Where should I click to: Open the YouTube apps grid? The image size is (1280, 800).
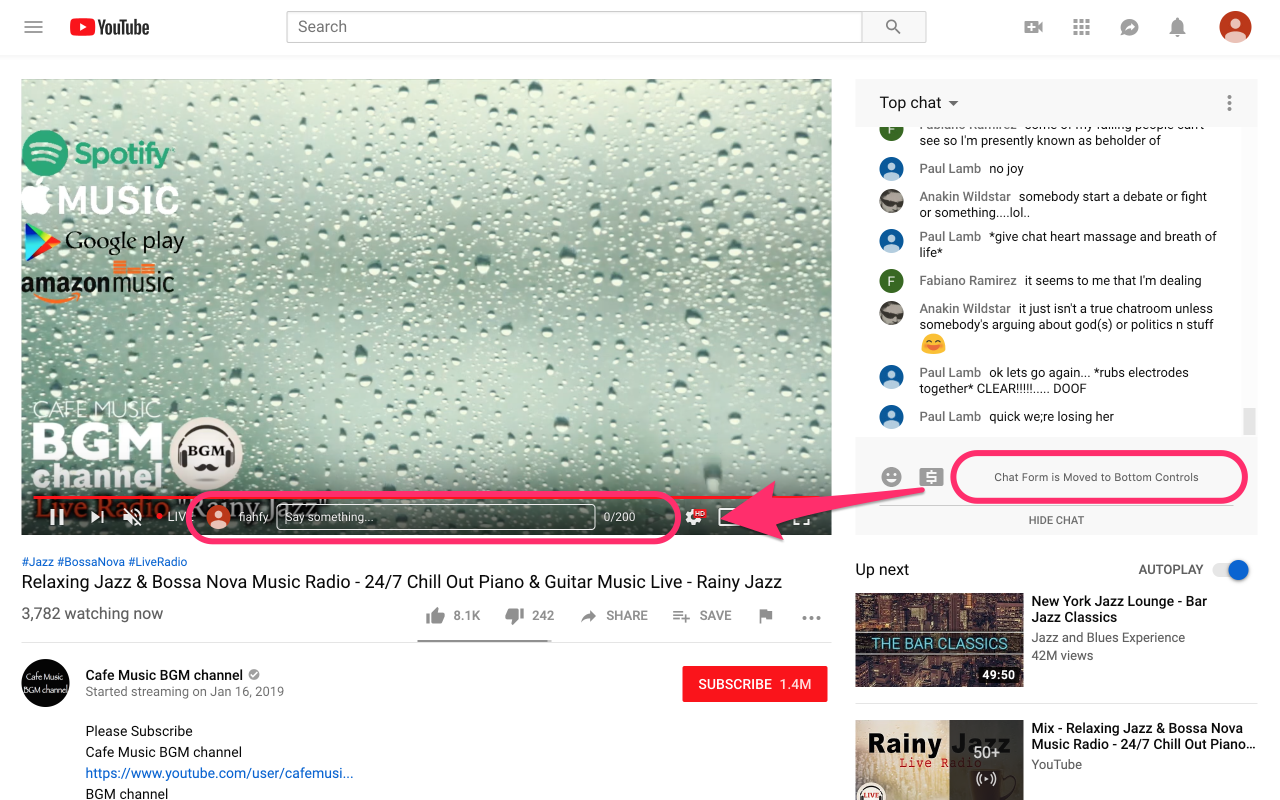click(x=1081, y=27)
